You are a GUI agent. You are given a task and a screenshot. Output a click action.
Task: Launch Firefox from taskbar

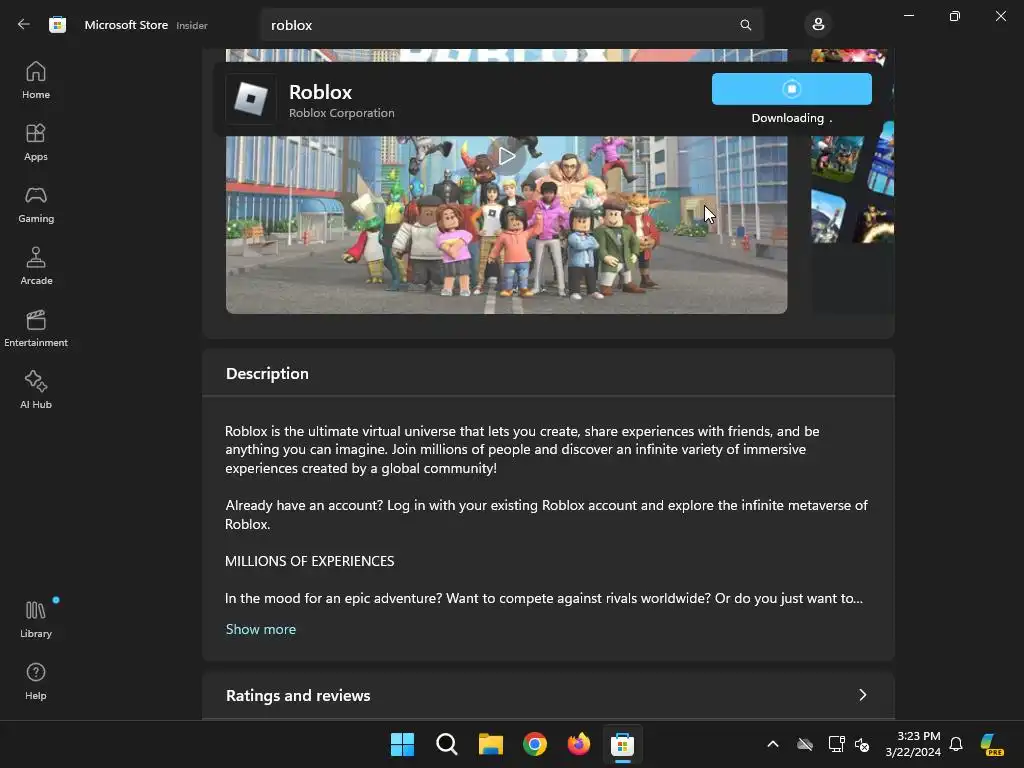coord(579,744)
